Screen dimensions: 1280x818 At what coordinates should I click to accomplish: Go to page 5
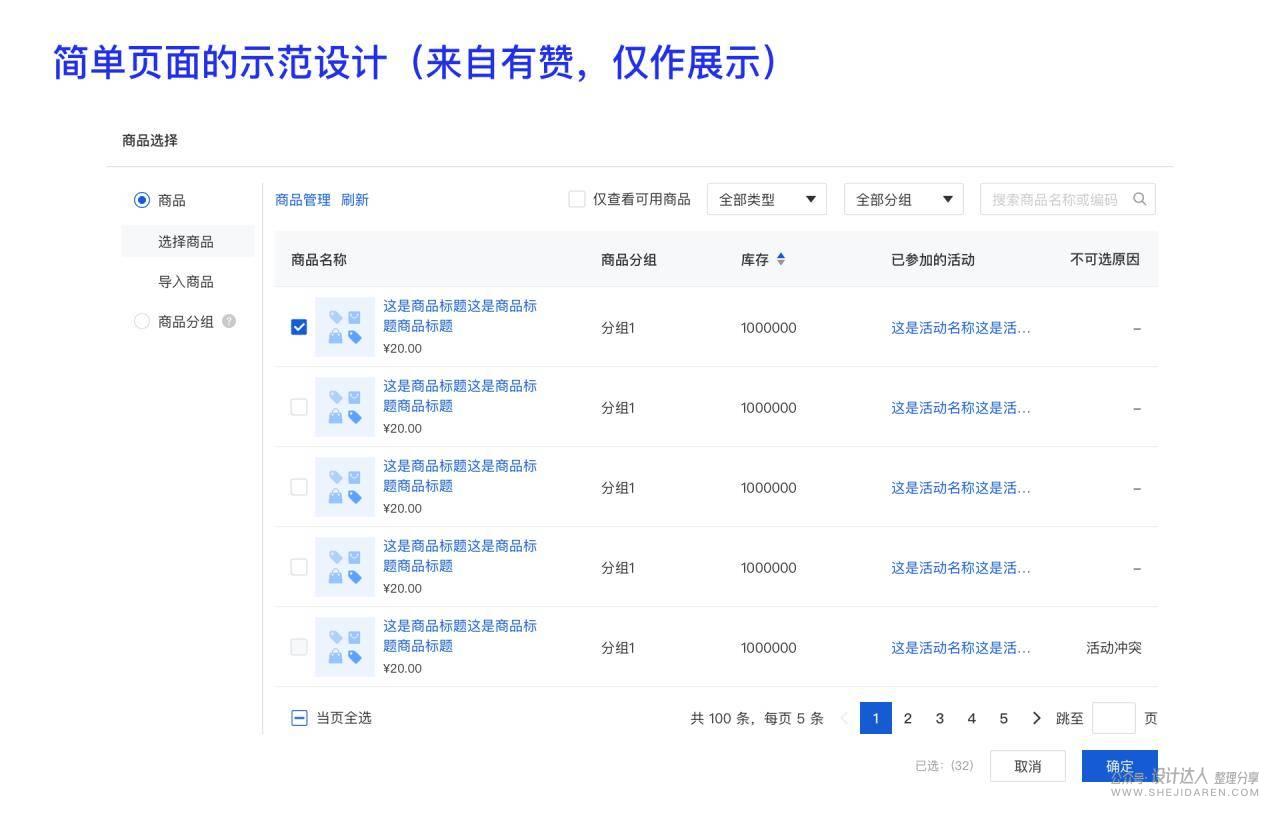click(x=1004, y=718)
